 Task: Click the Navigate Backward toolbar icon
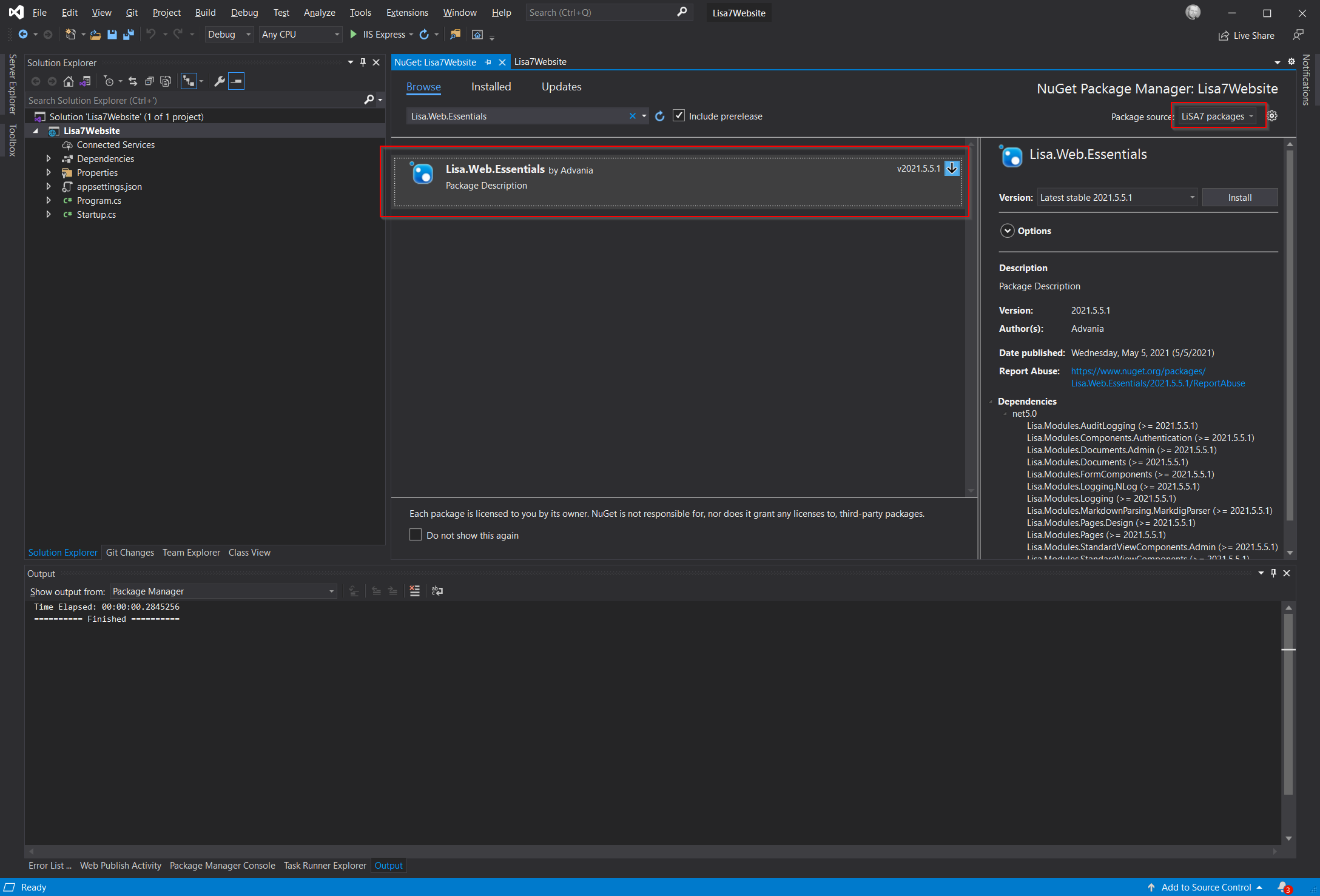coord(23,35)
